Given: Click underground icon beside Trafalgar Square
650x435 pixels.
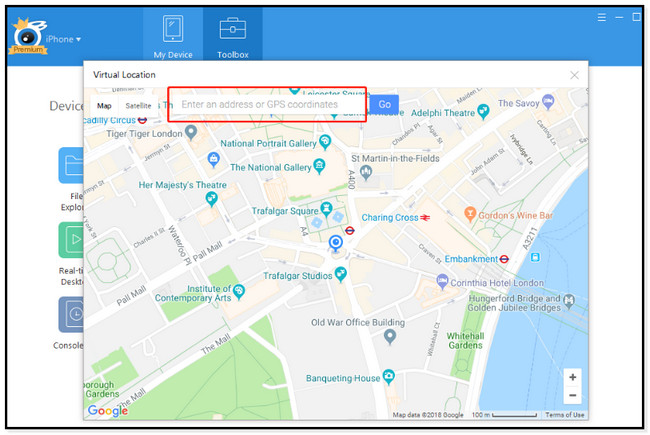Looking at the screenshot, I should click(x=349, y=231).
